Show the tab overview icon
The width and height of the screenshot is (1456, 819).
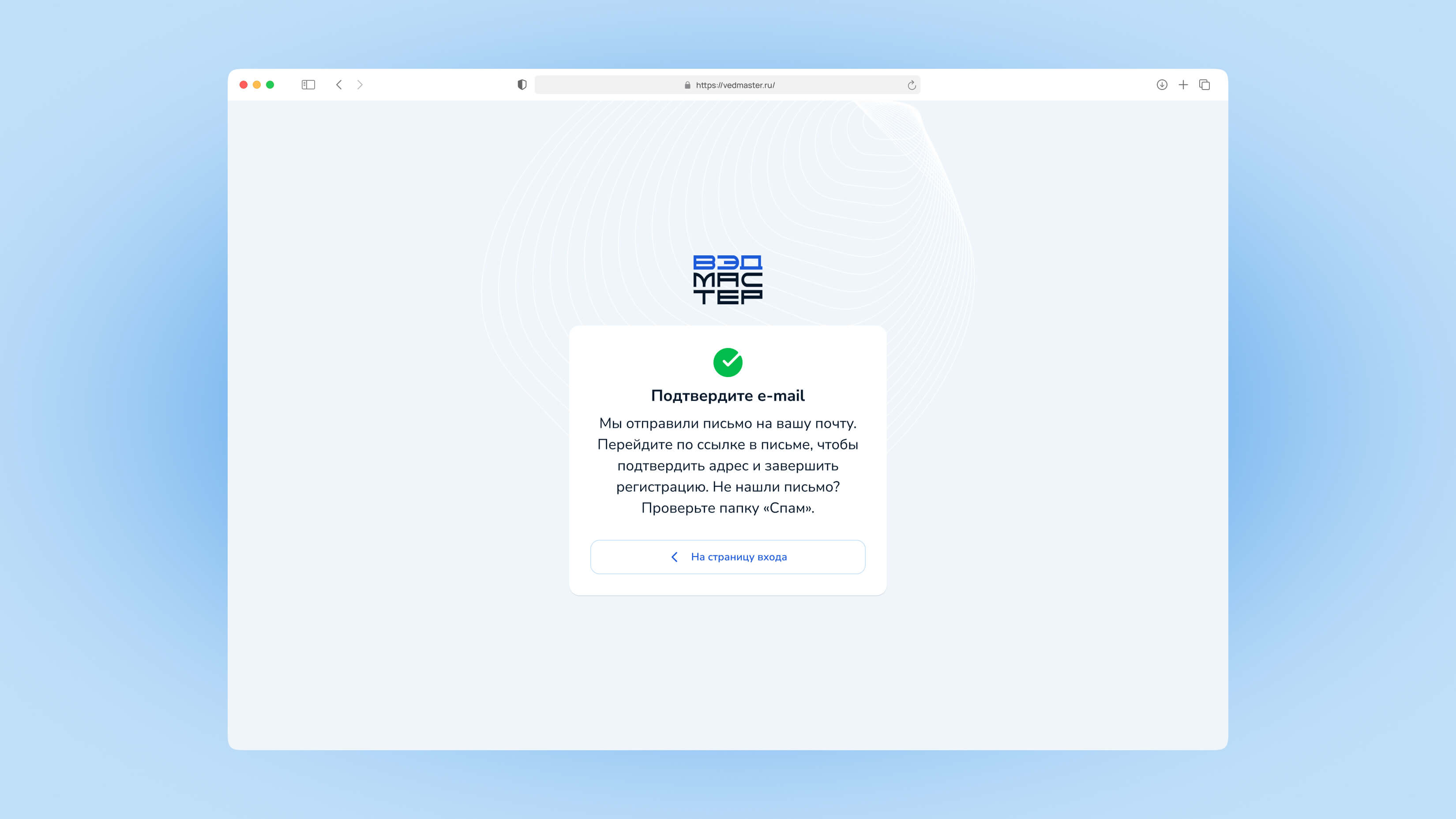[x=1205, y=85]
